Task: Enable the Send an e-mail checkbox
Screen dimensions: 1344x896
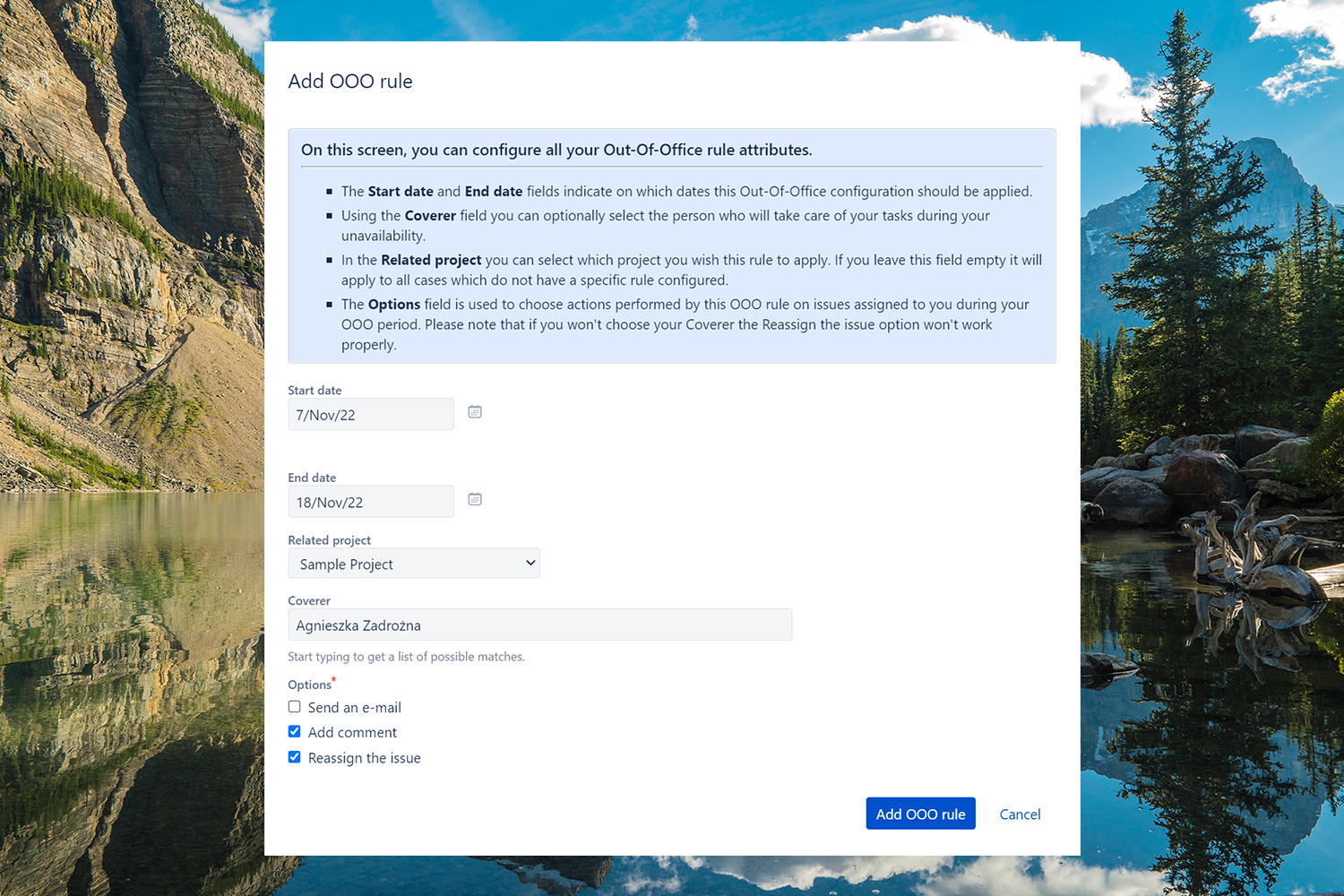Action: (x=294, y=707)
